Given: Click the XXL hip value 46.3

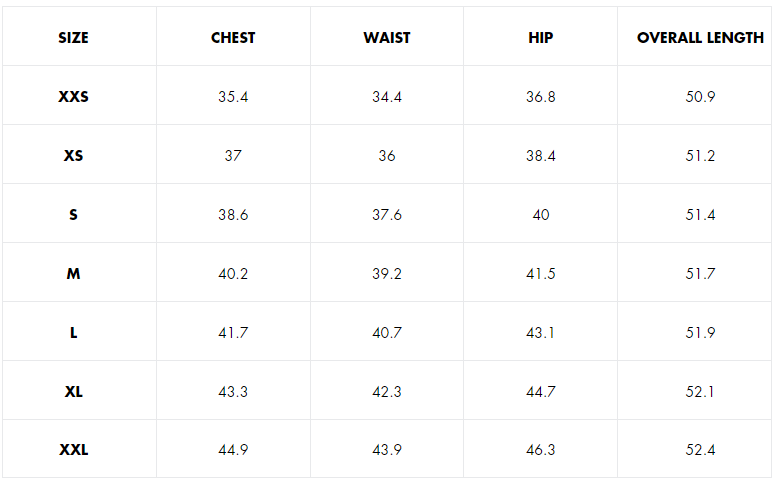Looking at the screenshot, I should pos(541,450).
